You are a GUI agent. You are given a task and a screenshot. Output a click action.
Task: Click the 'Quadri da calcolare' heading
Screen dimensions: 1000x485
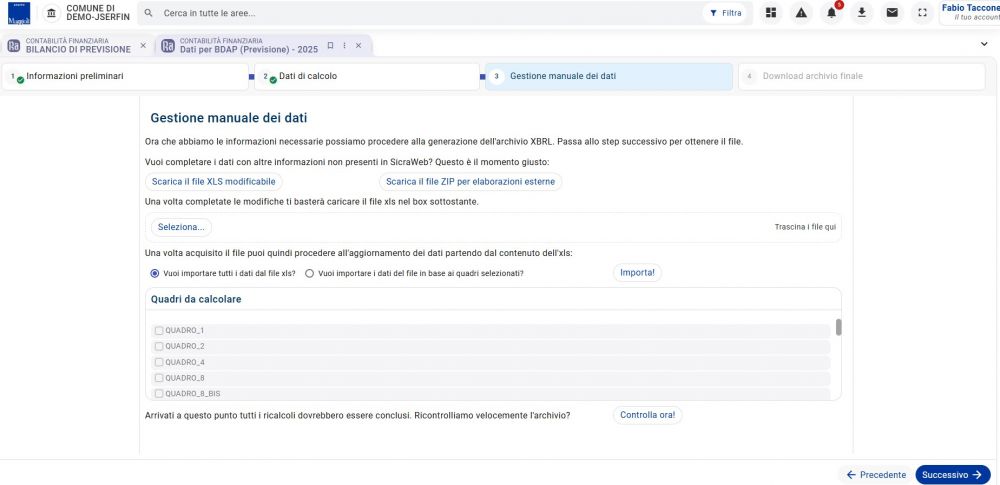(x=196, y=299)
